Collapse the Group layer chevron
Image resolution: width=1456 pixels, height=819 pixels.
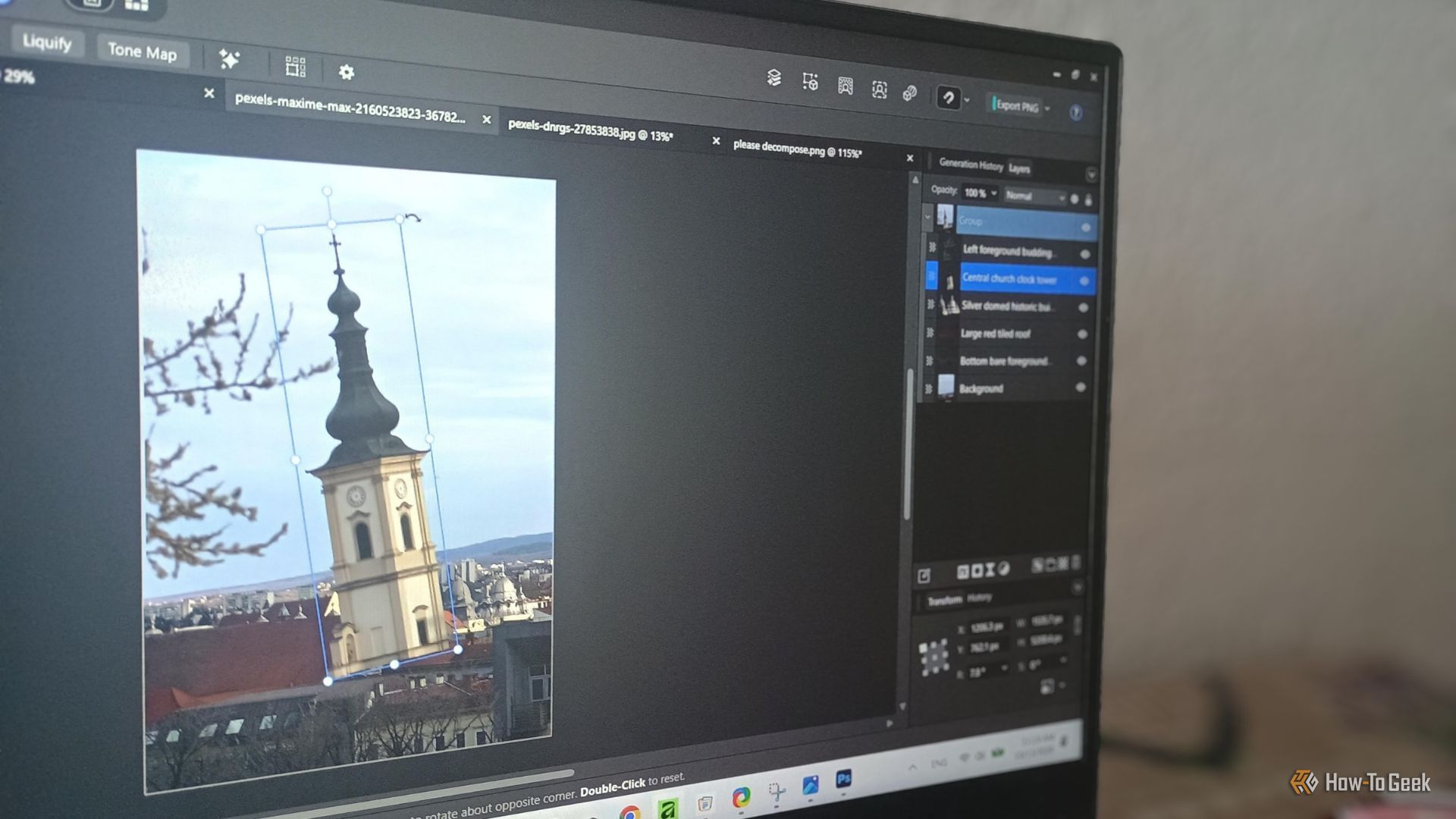[928, 217]
